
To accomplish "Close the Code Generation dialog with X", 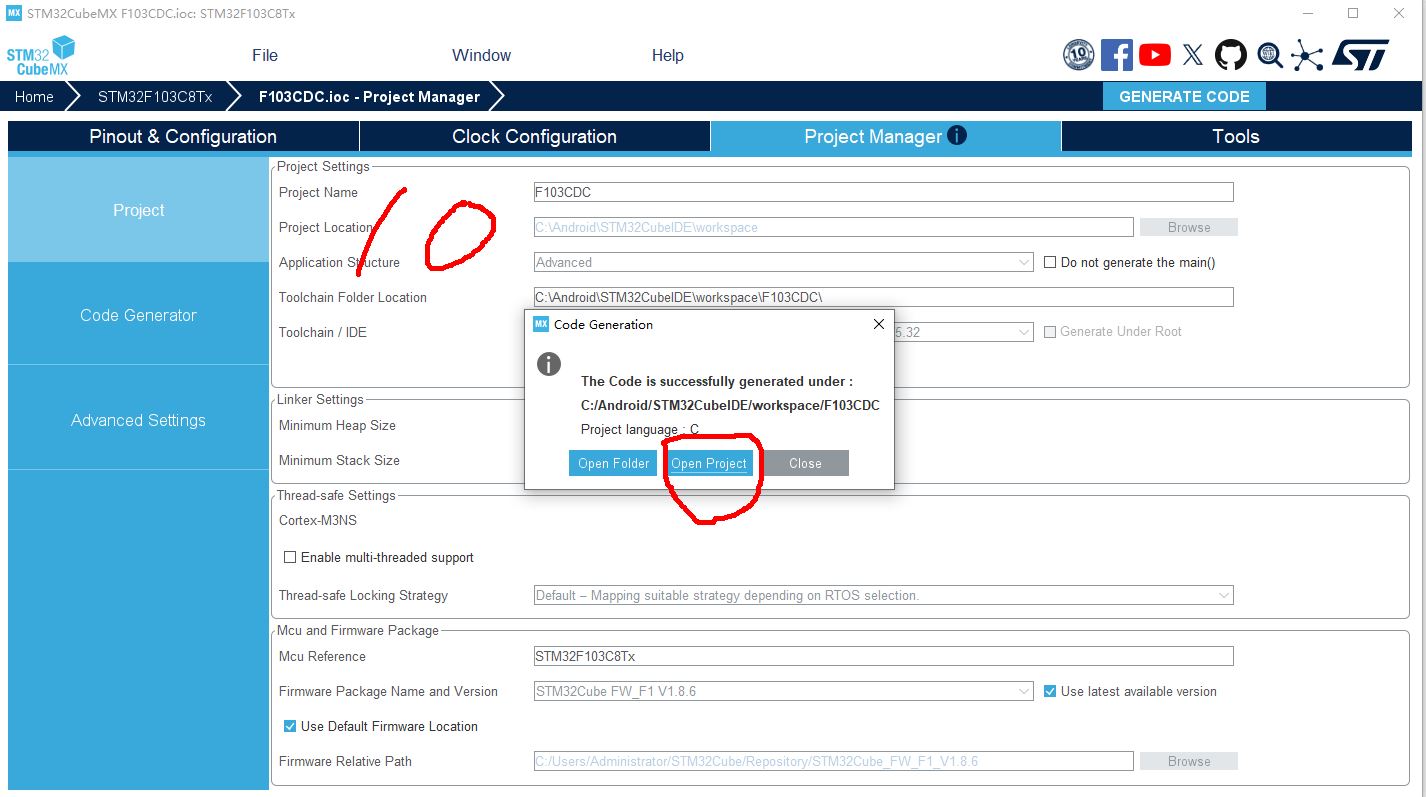I will coord(879,324).
